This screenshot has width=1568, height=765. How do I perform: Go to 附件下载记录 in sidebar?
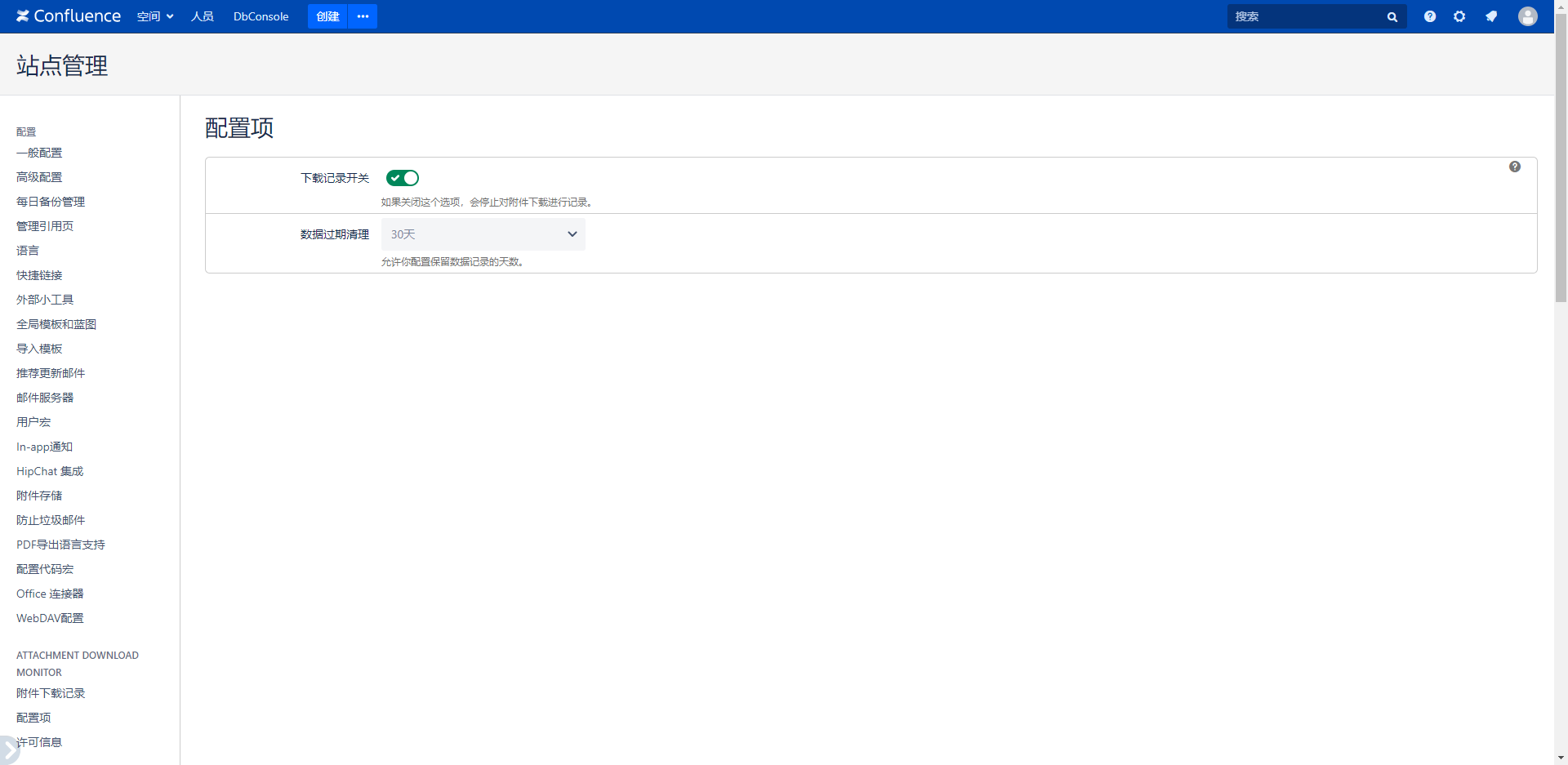tap(51, 693)
